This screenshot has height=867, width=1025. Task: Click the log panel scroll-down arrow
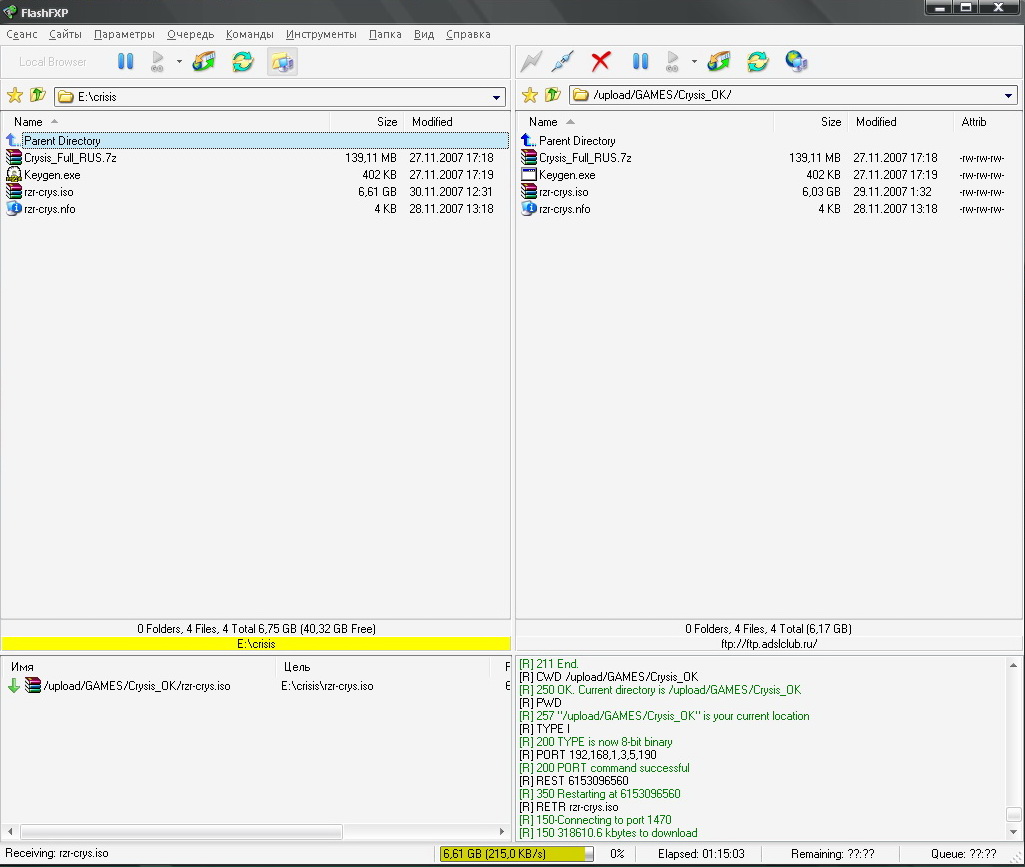(x=1013, y=832)
